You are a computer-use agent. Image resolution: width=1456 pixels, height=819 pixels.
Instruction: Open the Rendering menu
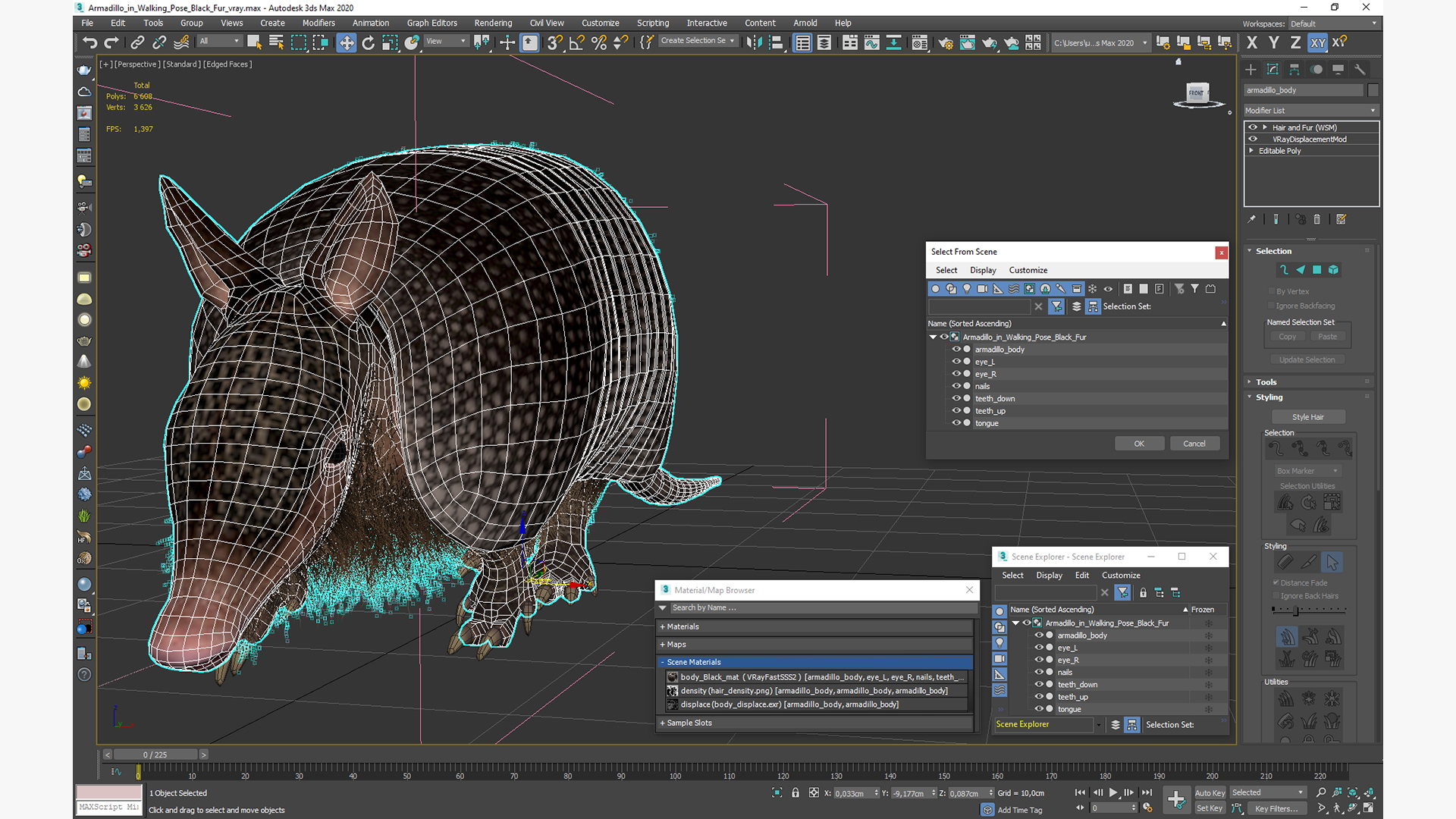pyautogui.click(x=493, y=24)
